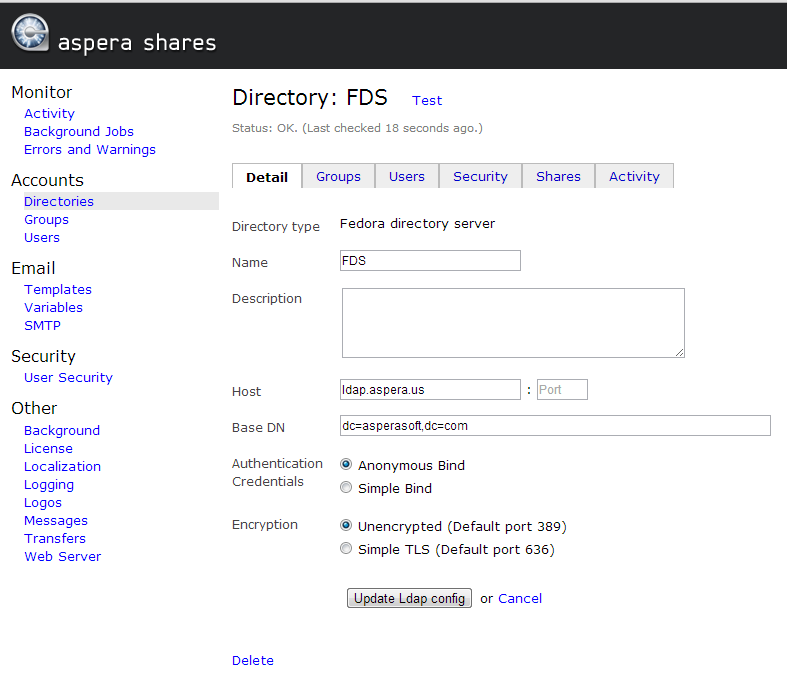Open Email Templates link

[x=58, y=290]
